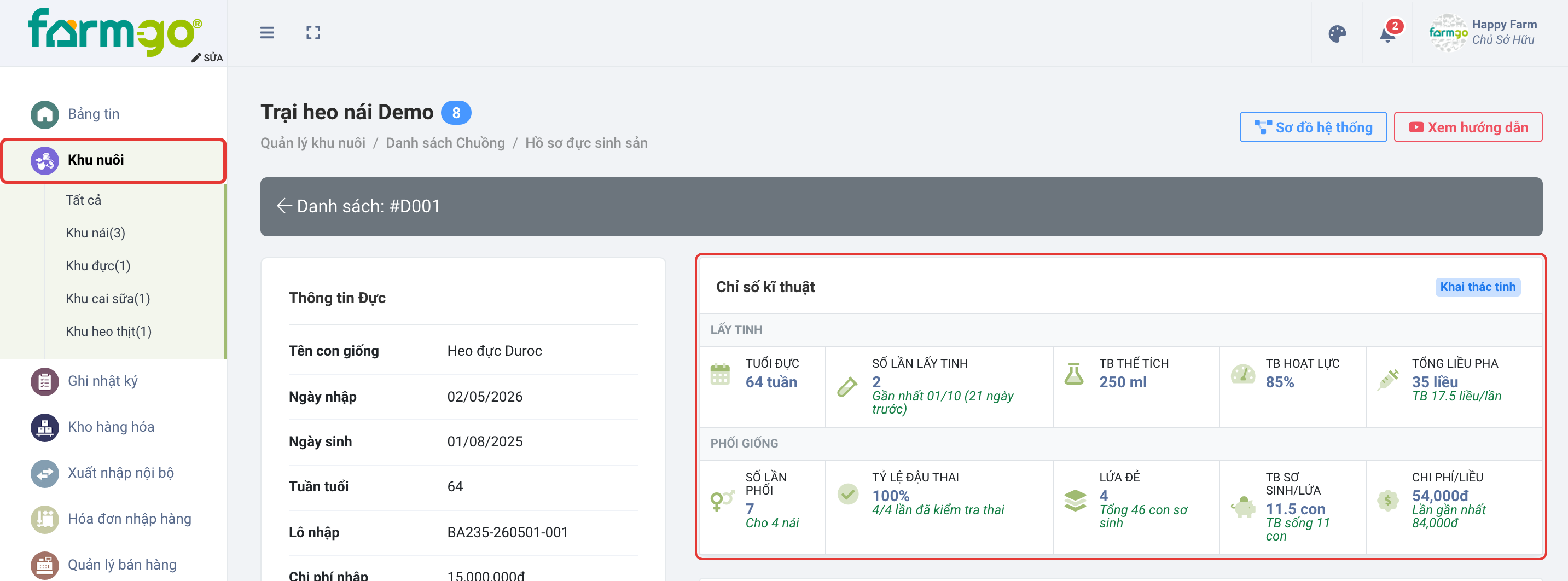Click Số lần phối gender icon
The height and width of the screenshot is (581, 1568).
click(x=722, y=501)
